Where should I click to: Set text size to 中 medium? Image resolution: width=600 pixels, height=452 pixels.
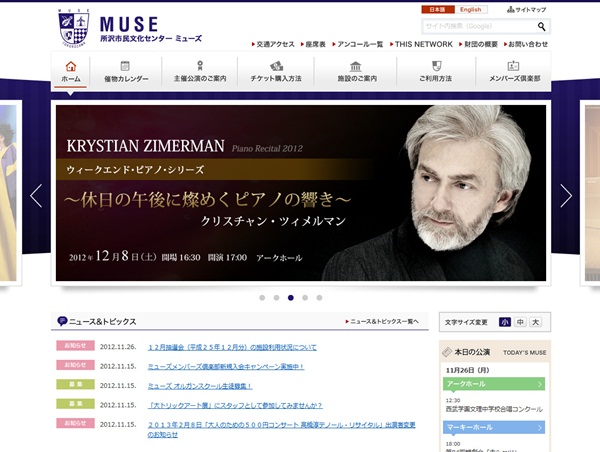520,322
